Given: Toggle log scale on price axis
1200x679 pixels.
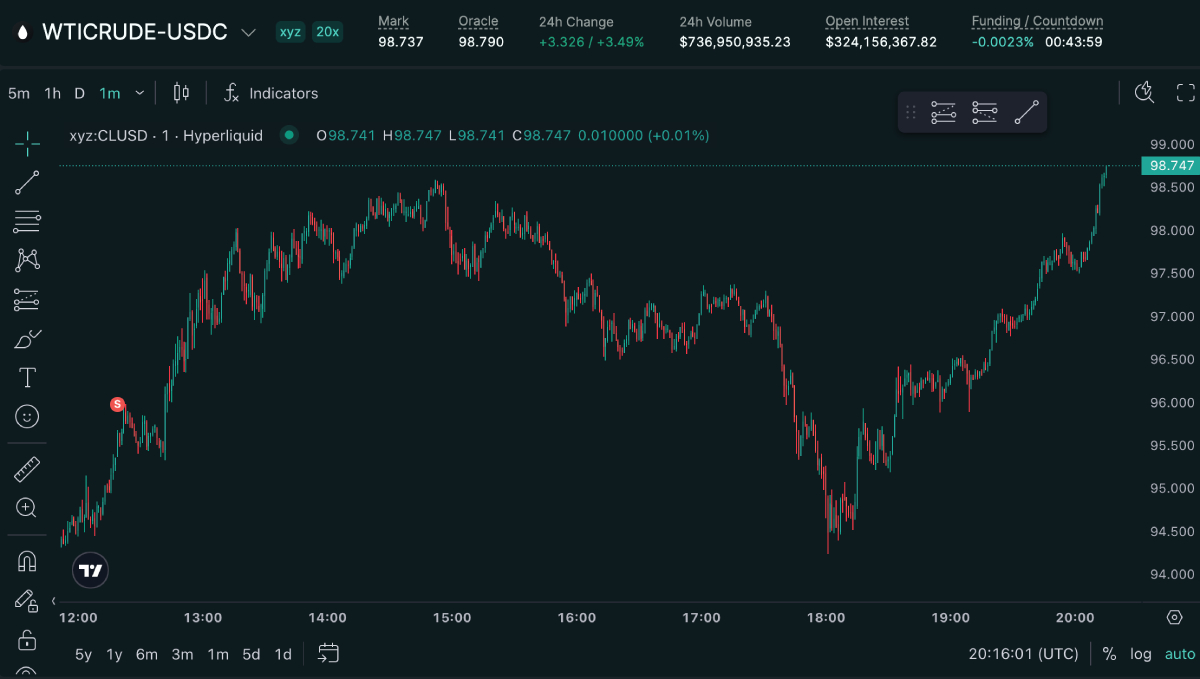Looking at the screenshot, I should (x=1141, y=654).
